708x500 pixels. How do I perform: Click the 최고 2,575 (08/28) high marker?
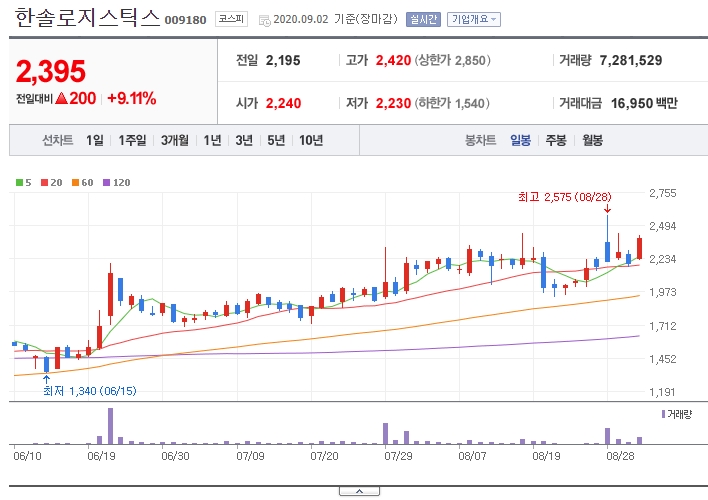tap(564, 197)
